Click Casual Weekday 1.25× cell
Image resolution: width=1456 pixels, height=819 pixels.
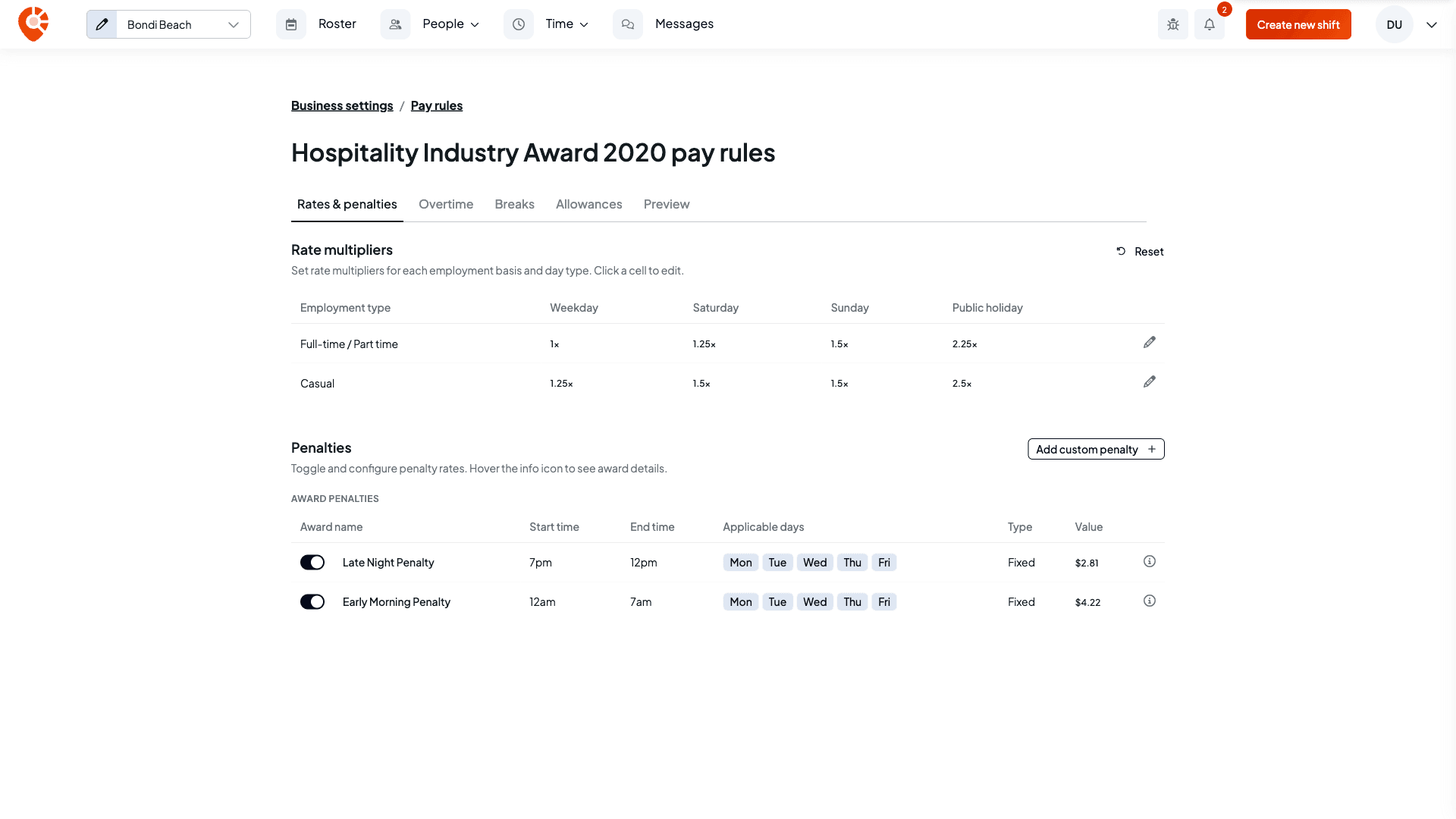pyautogui.click(x=561, y=384)
